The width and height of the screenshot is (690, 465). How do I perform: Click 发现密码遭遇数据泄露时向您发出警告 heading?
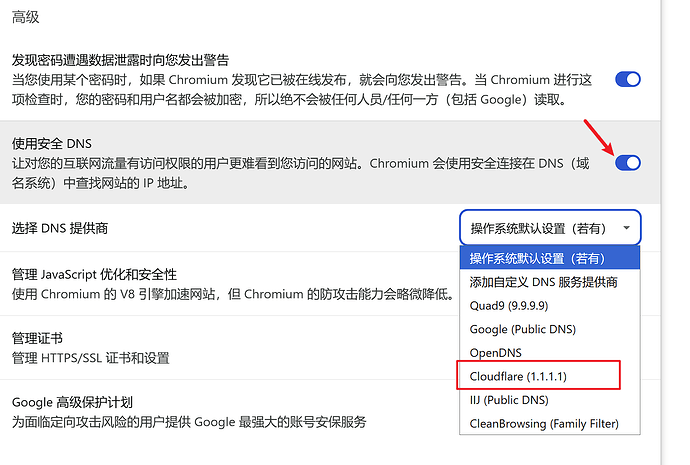[120, 60]
